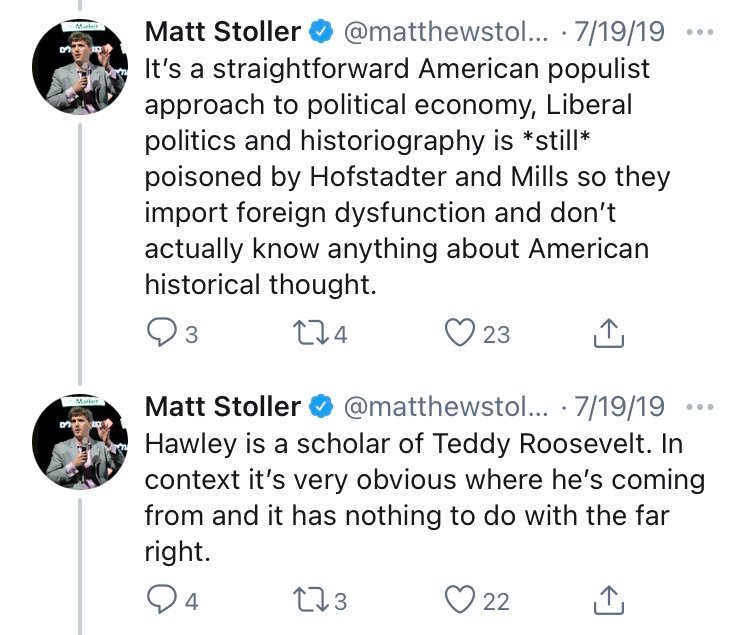The width and height of the screenshot is (750, 635).
Task: Like the tweet with 22 likes
Action: click(x=459, y=600)
